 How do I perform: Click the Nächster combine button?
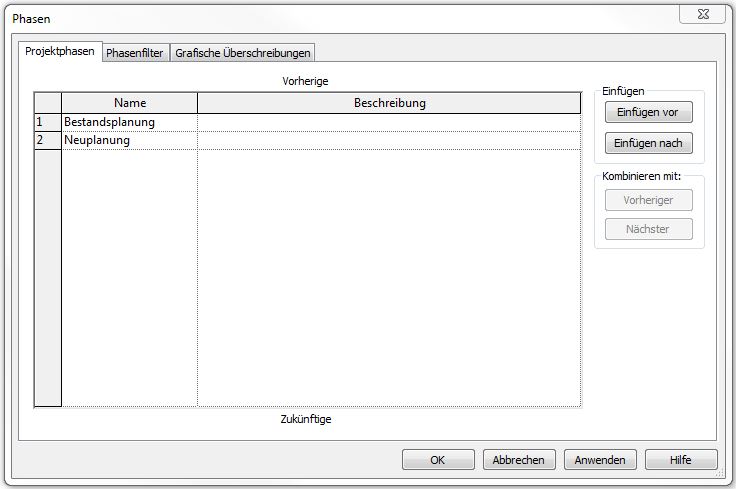click(648, 229)
